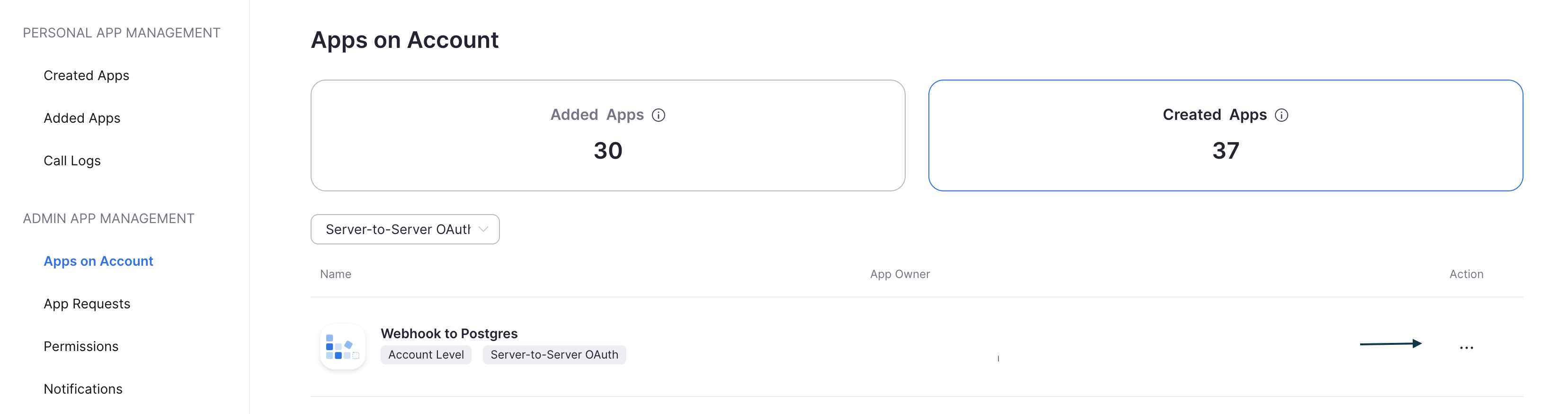1568x414 pixels.
Task: Click the Webhook to Postgres app icon
Action: (342, 347)
